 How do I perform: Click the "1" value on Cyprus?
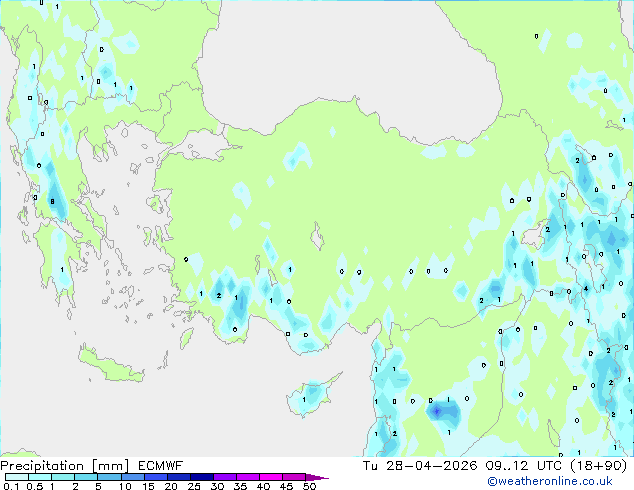pyautogui.click(x=304, y=400)
